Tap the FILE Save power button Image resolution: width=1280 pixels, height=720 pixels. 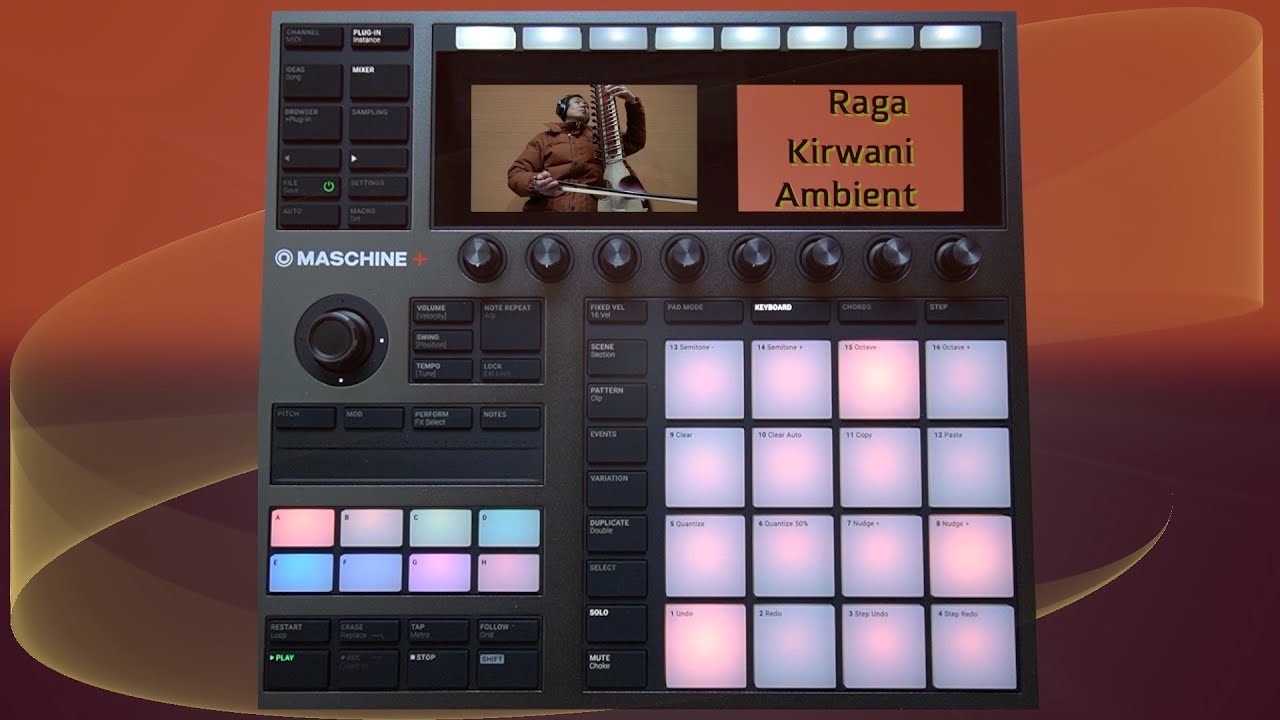tap(311, 187)
